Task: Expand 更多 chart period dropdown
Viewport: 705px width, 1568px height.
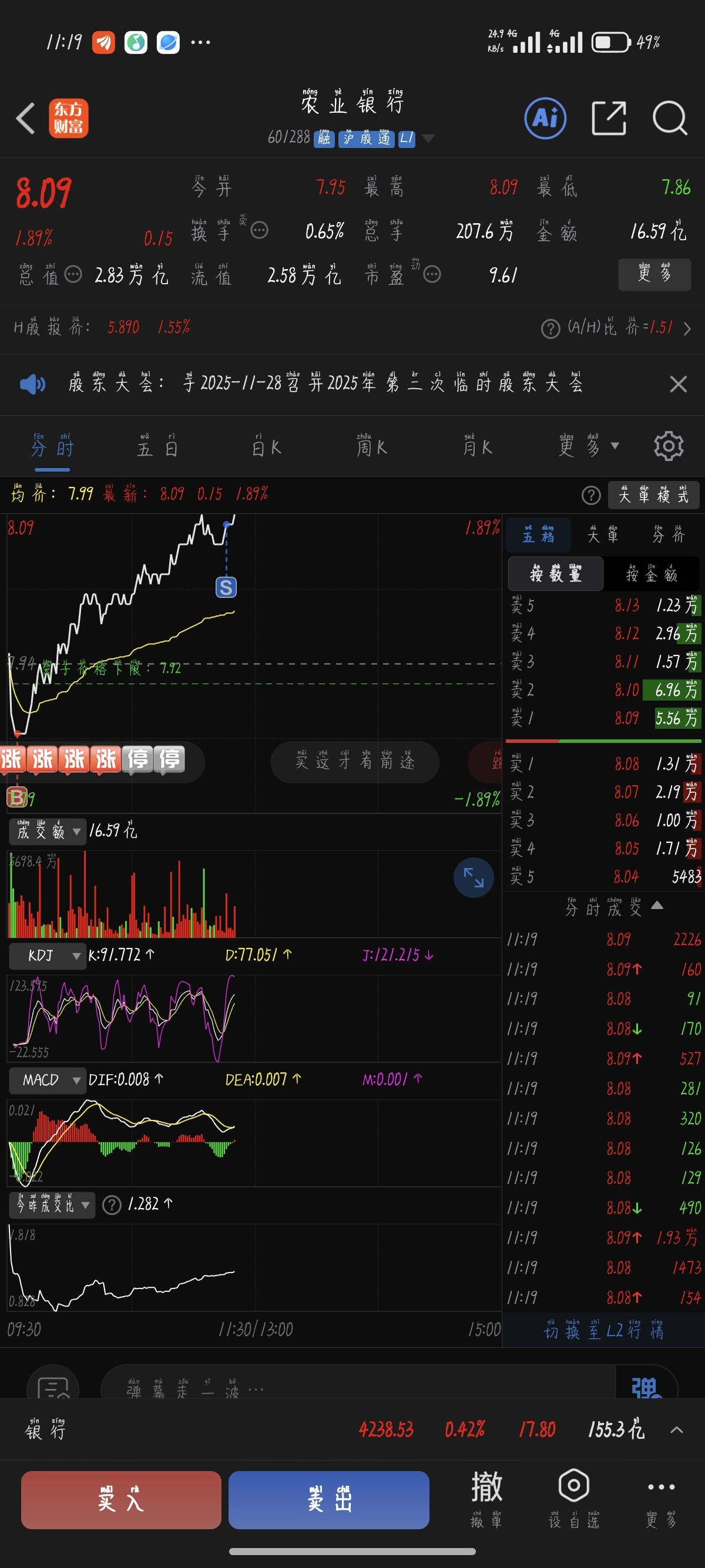Action: tap(588, 447)
